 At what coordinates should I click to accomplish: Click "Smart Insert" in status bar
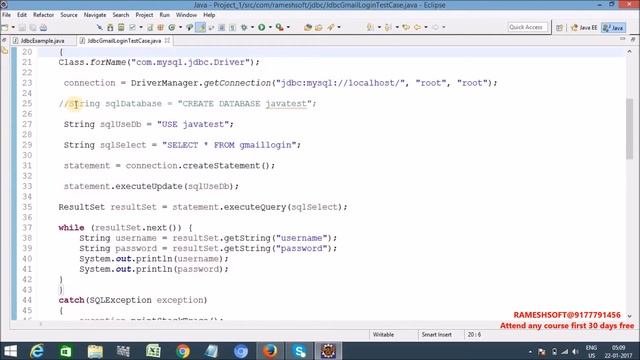click(x=436, y=335)
